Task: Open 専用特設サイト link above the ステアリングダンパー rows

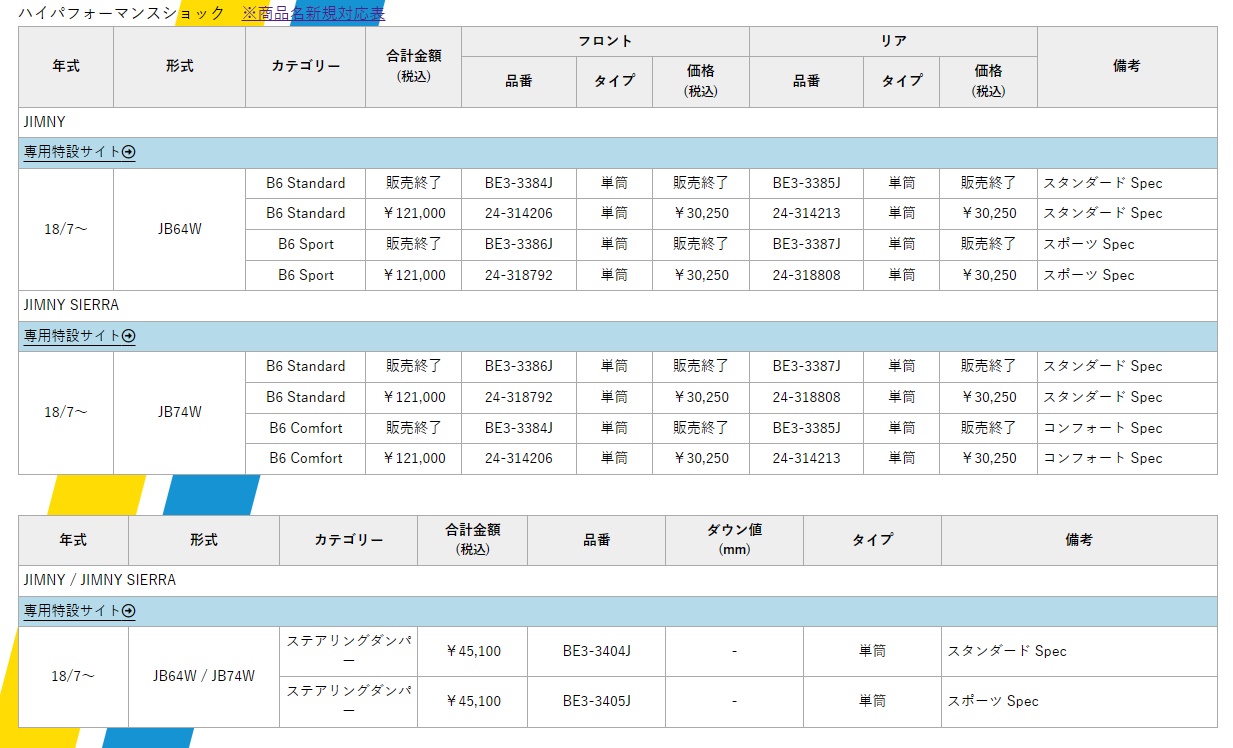Action: point(80,610)
